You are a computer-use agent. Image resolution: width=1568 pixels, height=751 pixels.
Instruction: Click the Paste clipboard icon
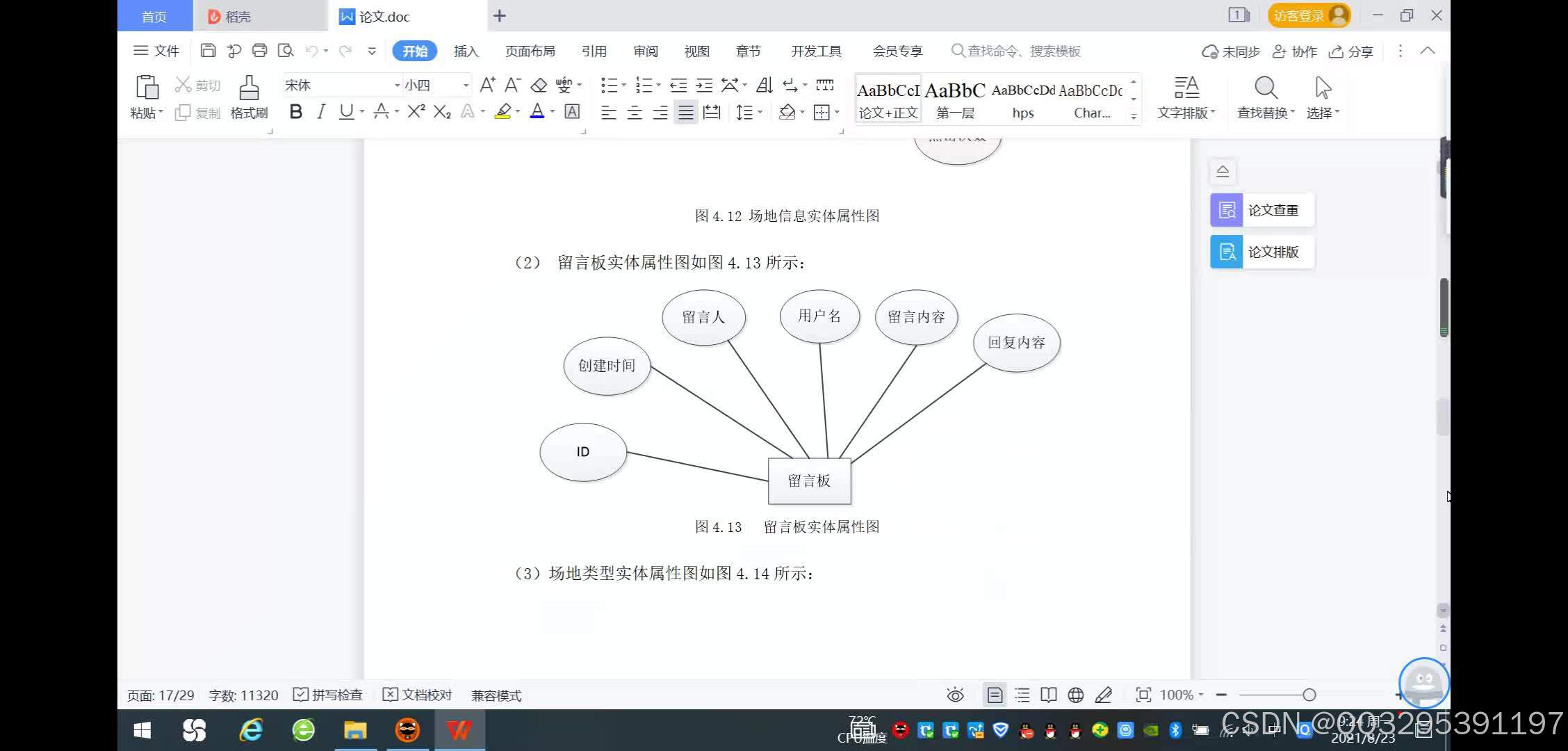pyautogui.click(x=147, y=88)
